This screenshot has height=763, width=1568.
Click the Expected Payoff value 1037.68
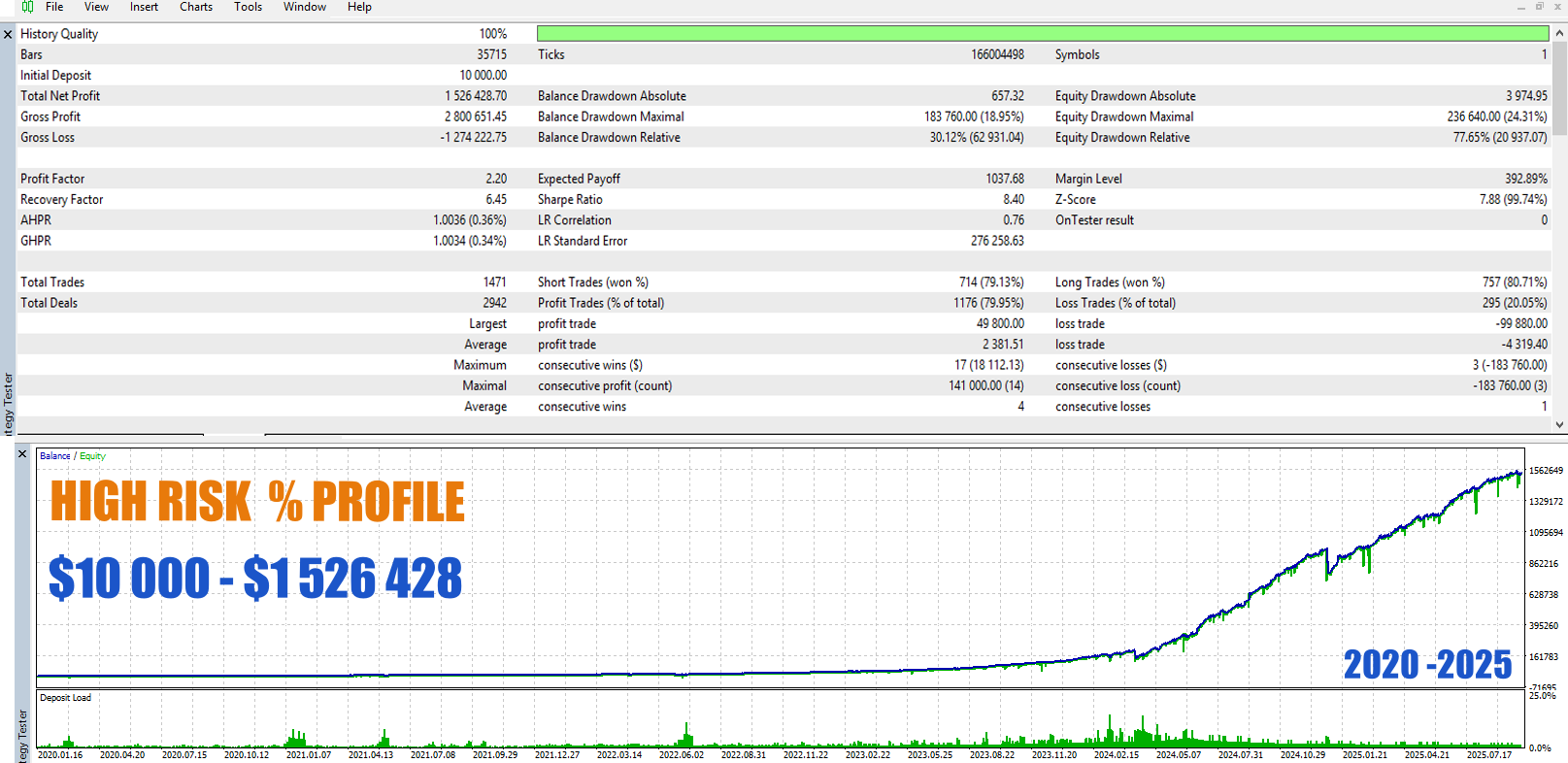tap(1005, 179)
